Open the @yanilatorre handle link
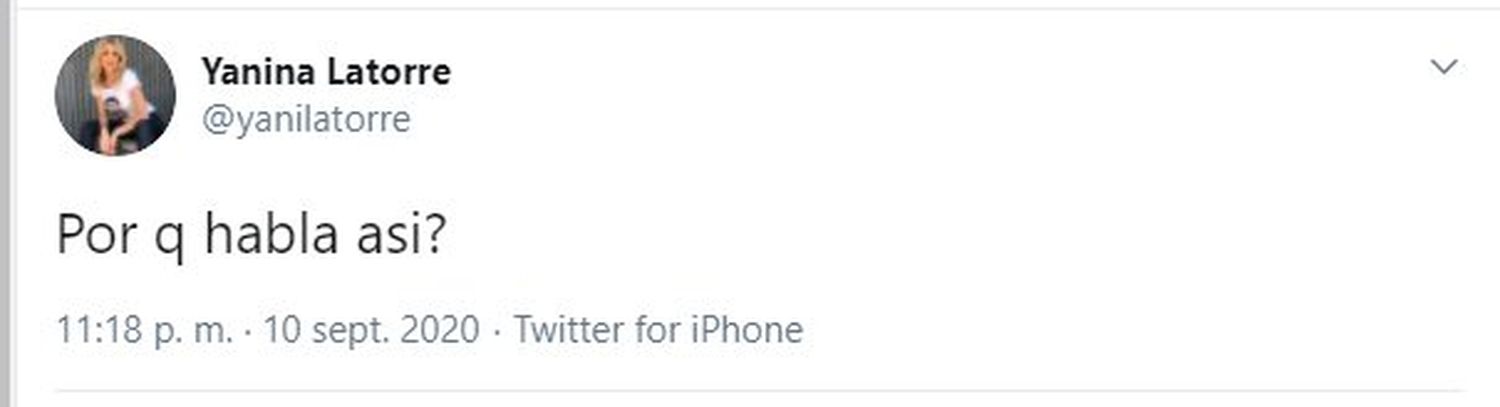Screen dimensions: 1500x407 click(305, 120)
